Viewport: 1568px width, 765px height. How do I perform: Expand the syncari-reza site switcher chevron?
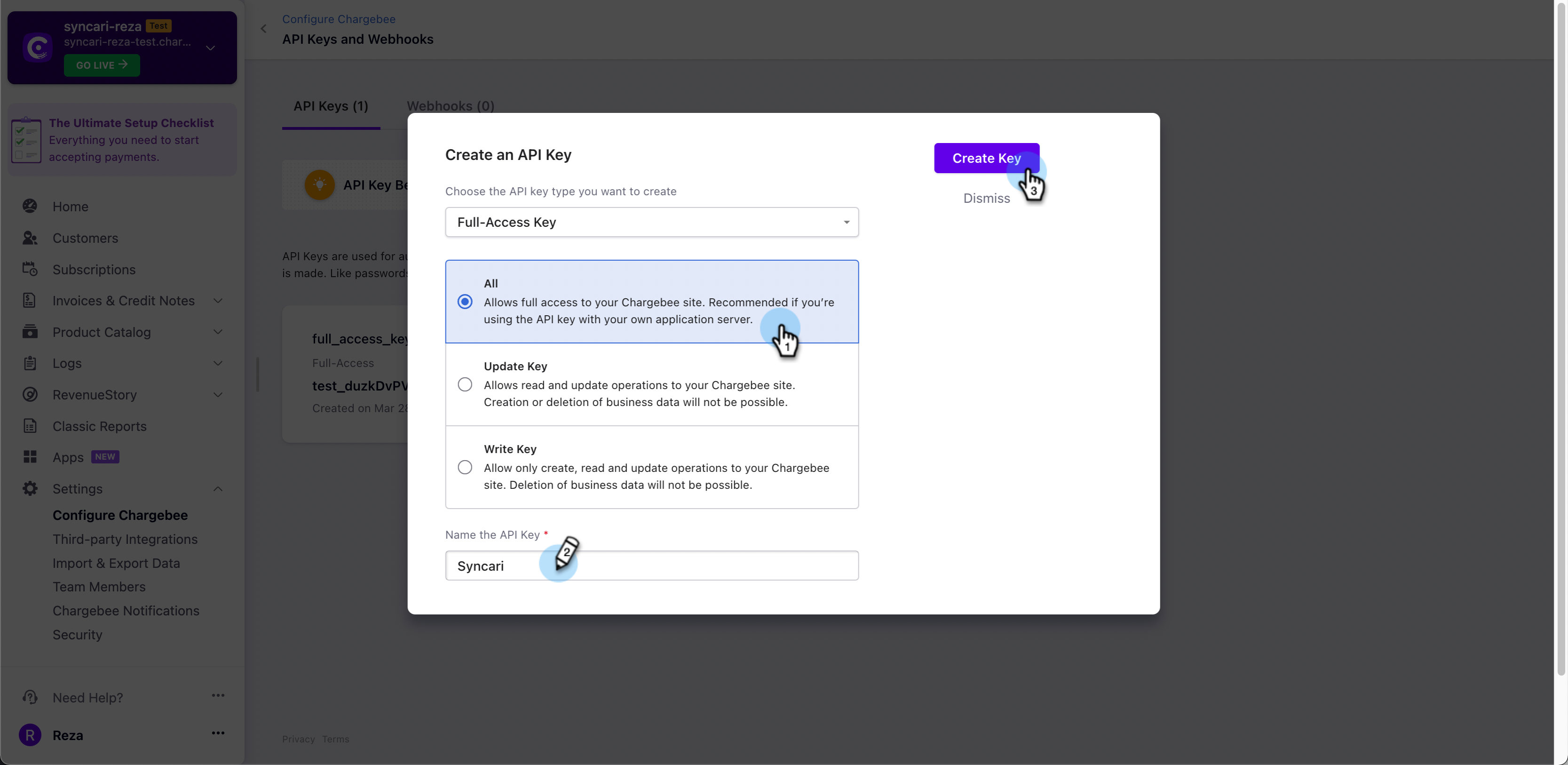pos(211,48)
